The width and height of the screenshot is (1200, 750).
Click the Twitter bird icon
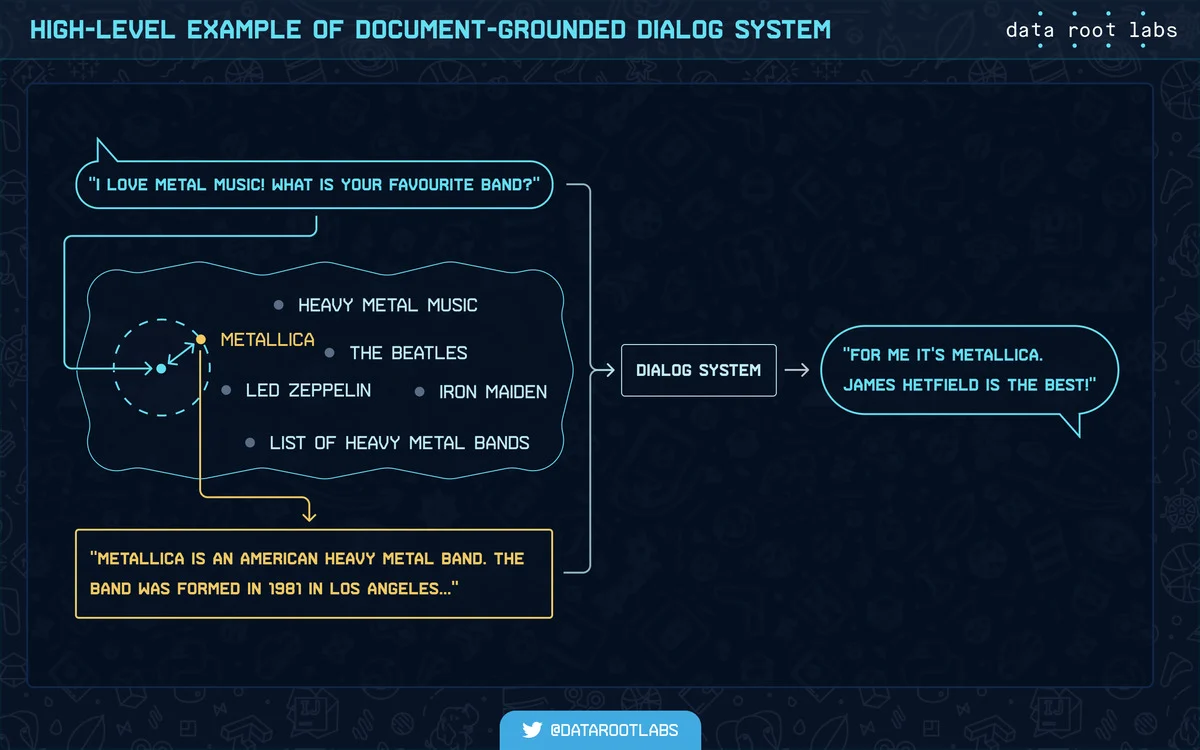point(532,730)
